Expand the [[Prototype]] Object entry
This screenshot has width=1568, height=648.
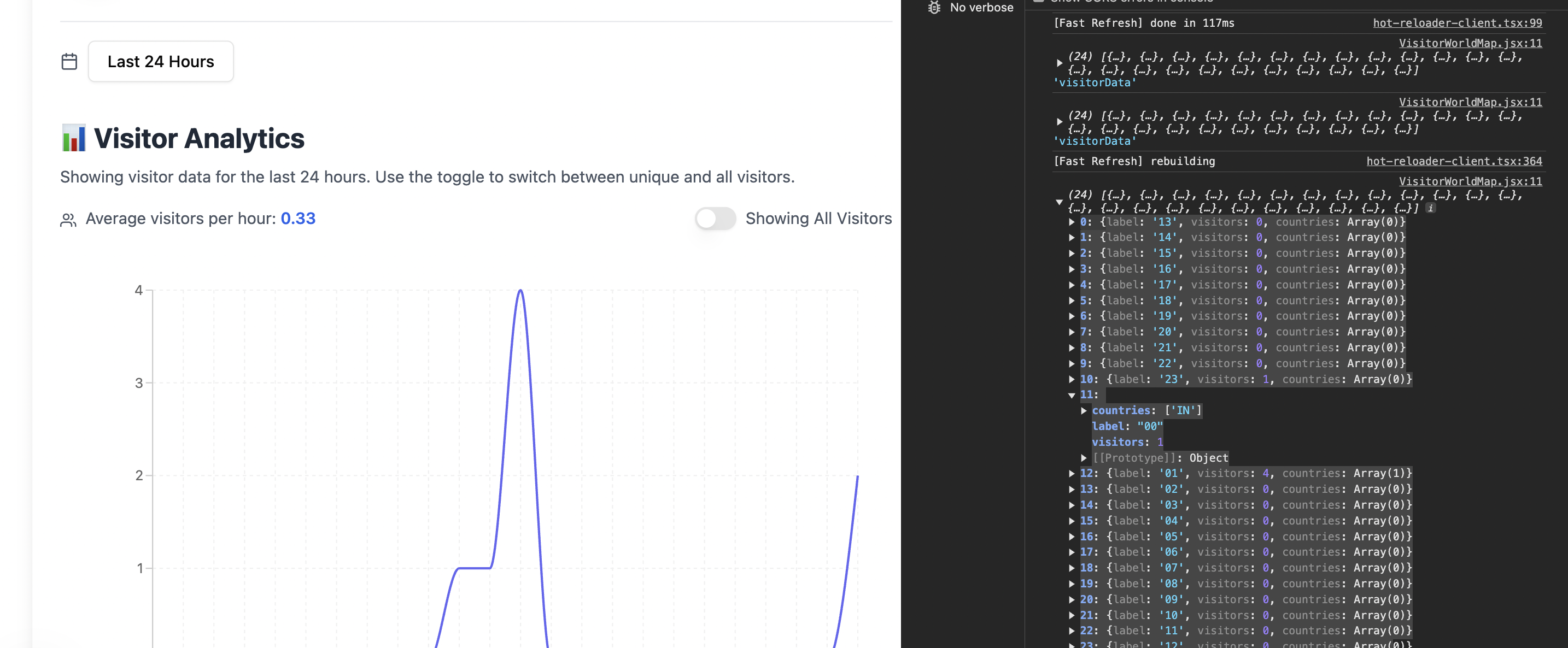pos(1084,457)
